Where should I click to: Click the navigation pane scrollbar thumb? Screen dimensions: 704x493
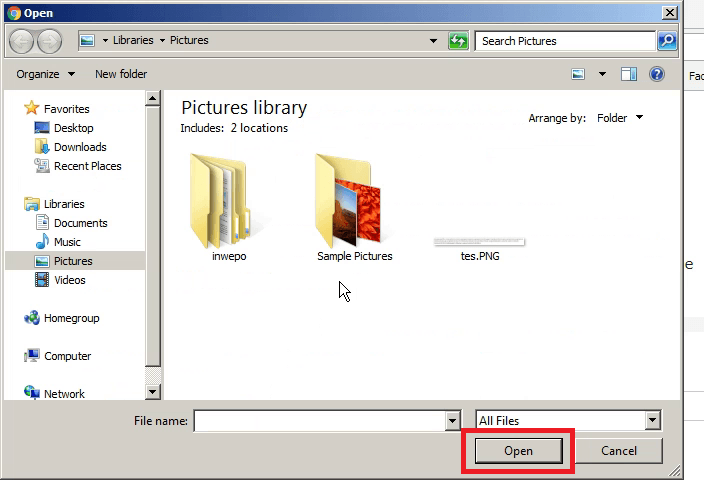[153, 236]
